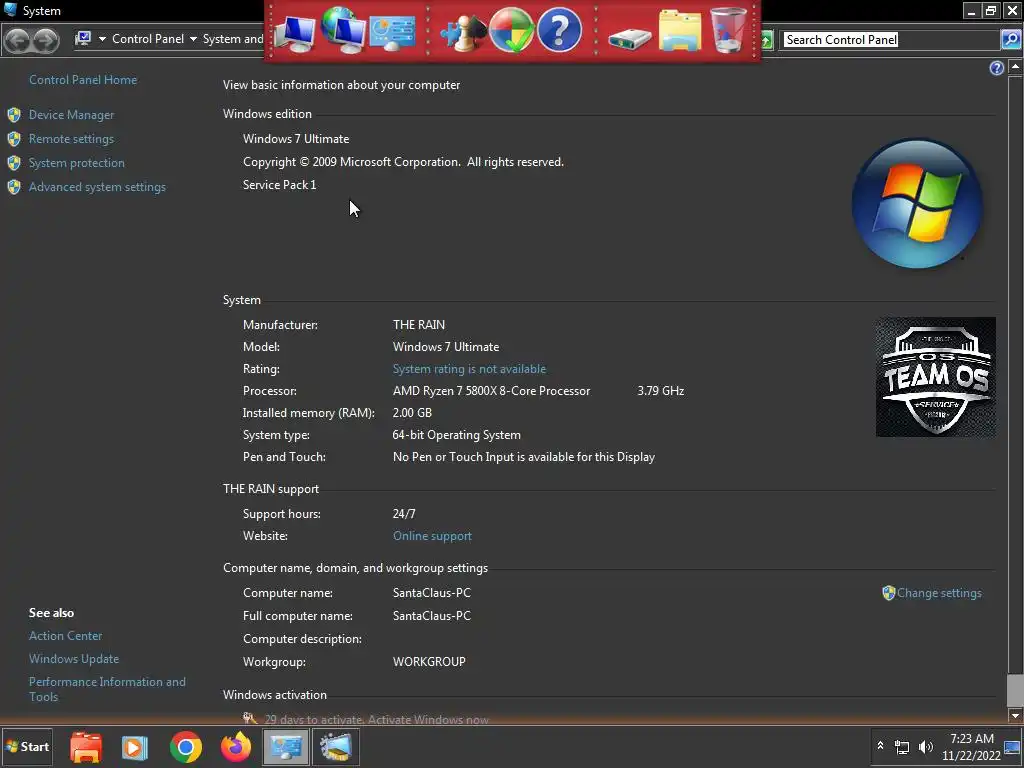Open the folder Explorer icon in the dock
The image size is (1024, 768).
click(680, 30)
